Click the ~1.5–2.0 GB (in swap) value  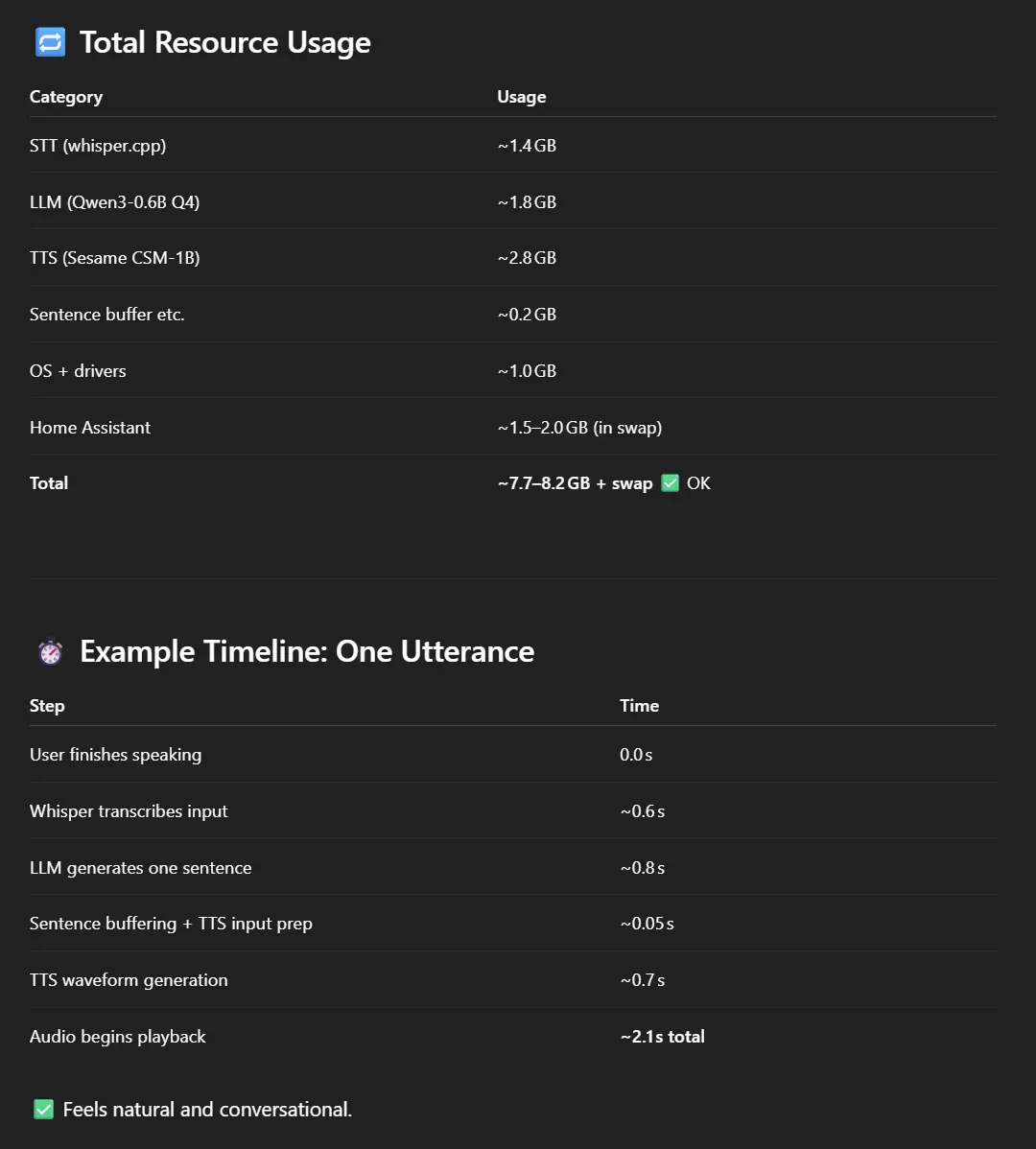tap(579, 427)
